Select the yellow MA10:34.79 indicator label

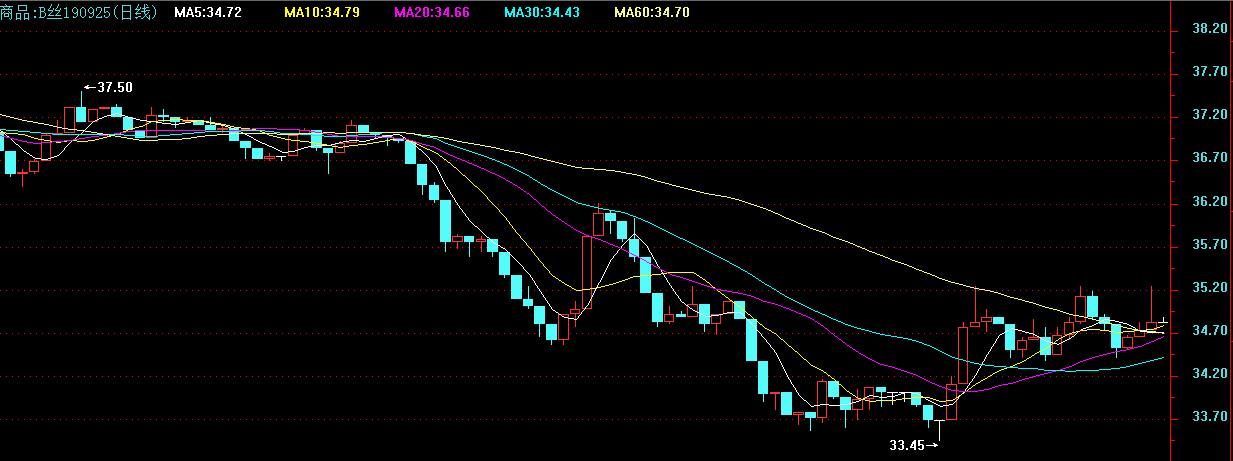coord(322,12)
